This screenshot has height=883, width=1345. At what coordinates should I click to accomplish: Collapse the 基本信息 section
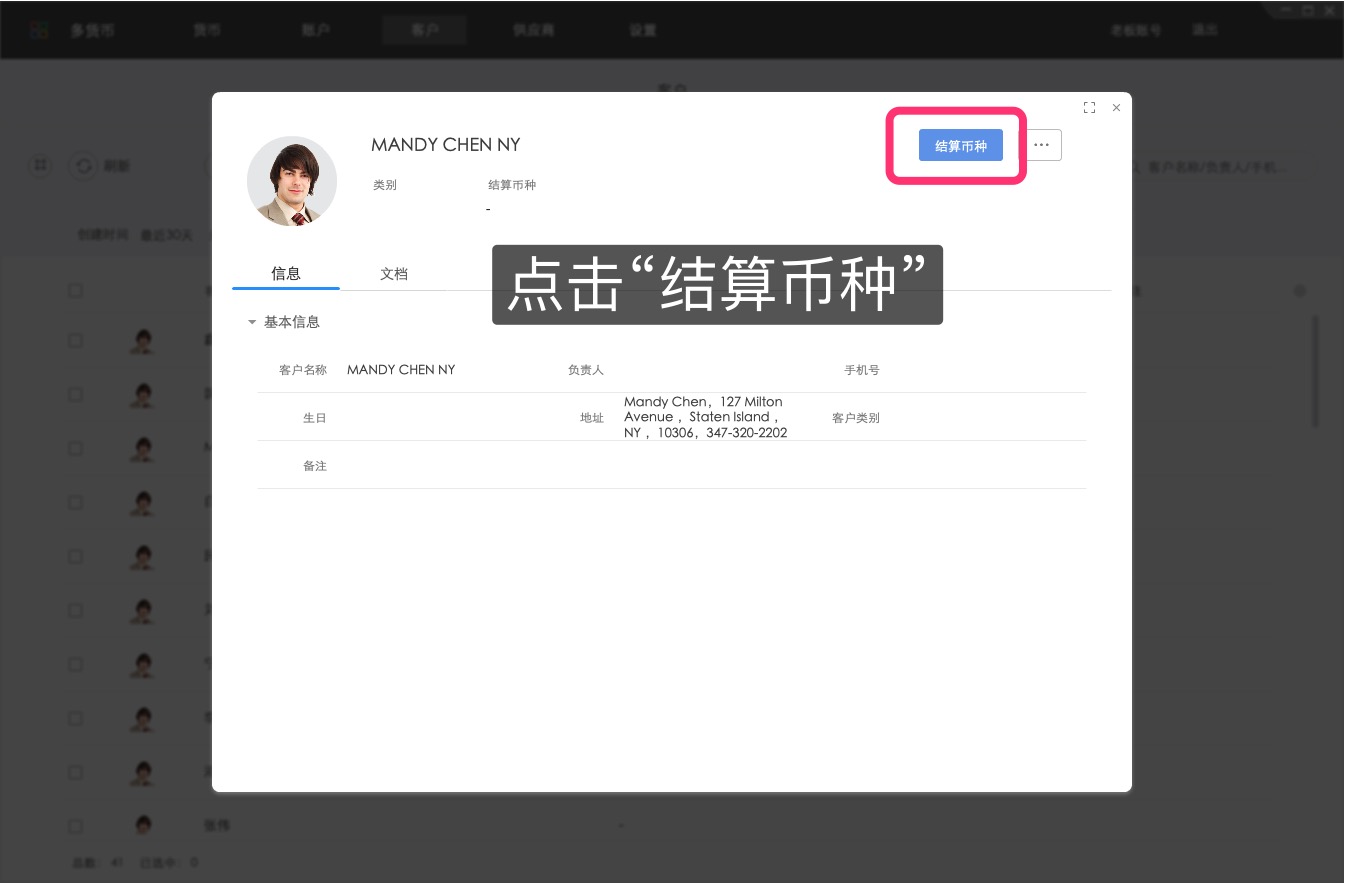tap(252, 322)
